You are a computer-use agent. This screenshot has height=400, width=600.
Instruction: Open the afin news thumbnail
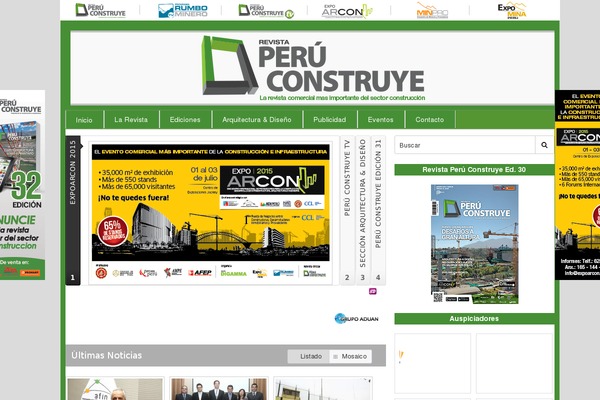[x=115, y=389]
